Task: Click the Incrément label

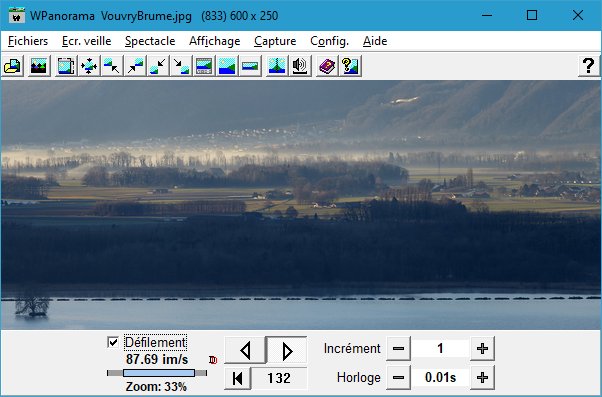Action: pyautogui.click(x=352, y=349)
